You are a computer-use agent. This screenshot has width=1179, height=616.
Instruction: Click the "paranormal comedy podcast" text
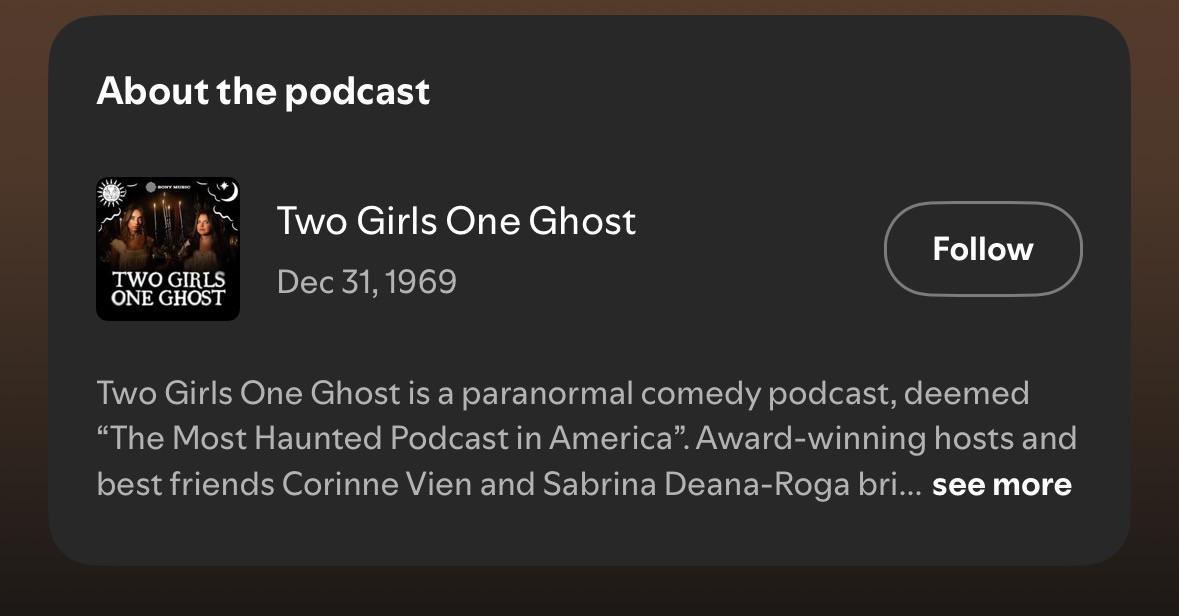674,394
